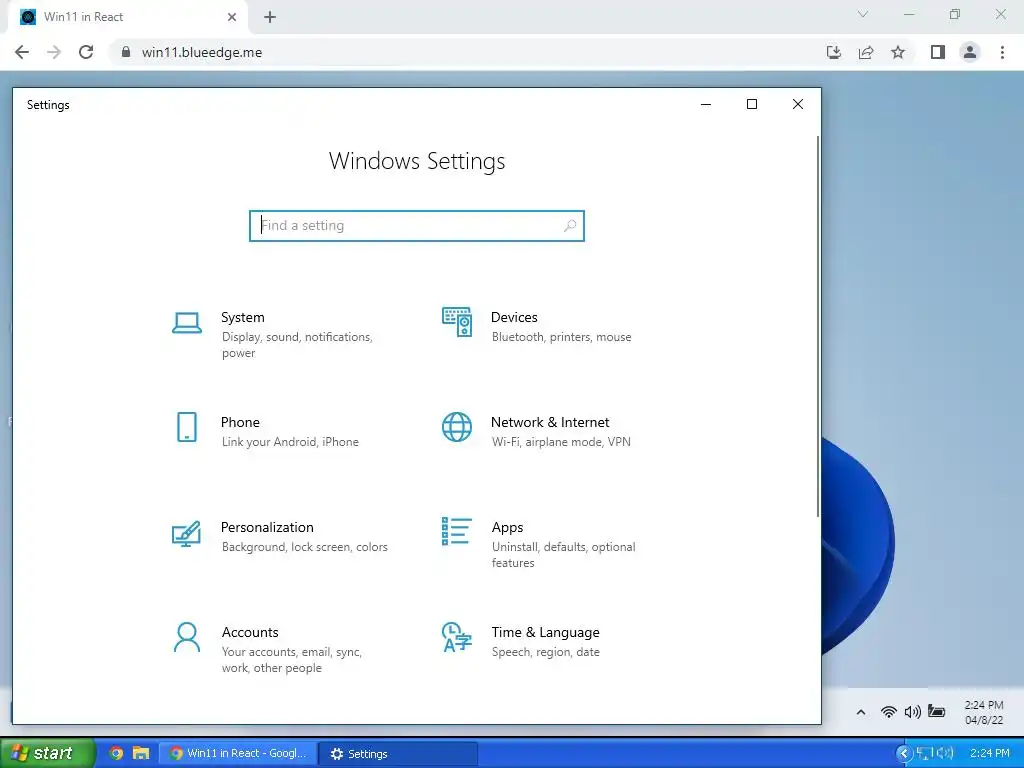Open the System category link
The height and width of the screenshot is (768, 1024).
coord(242,317)
